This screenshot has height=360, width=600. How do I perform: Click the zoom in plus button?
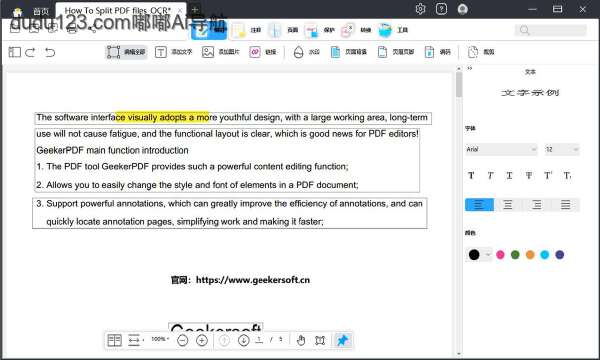(x=202, y=340)
